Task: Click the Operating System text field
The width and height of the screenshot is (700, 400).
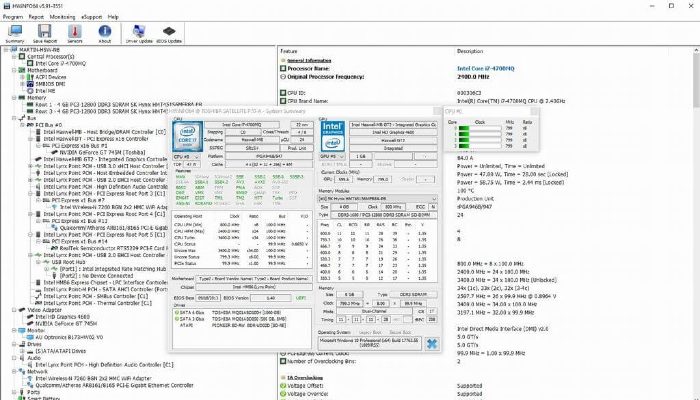Action: [370, 343]
